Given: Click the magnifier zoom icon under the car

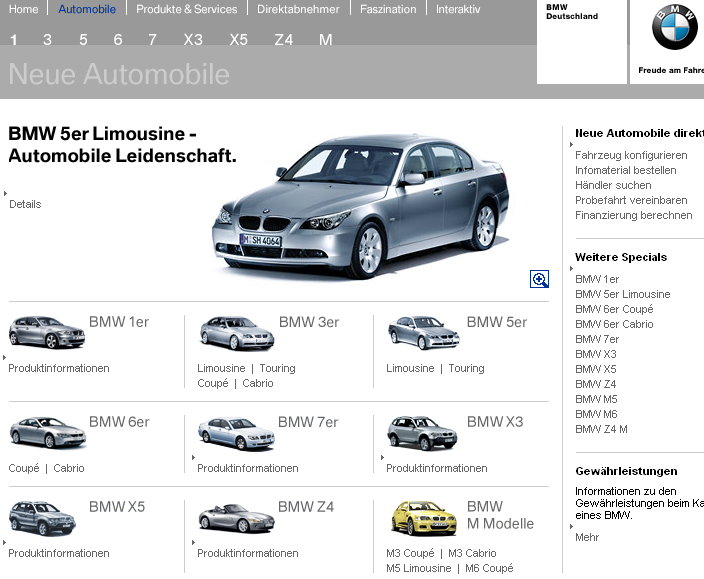Looking at the screenshot, I should [540, 279].
